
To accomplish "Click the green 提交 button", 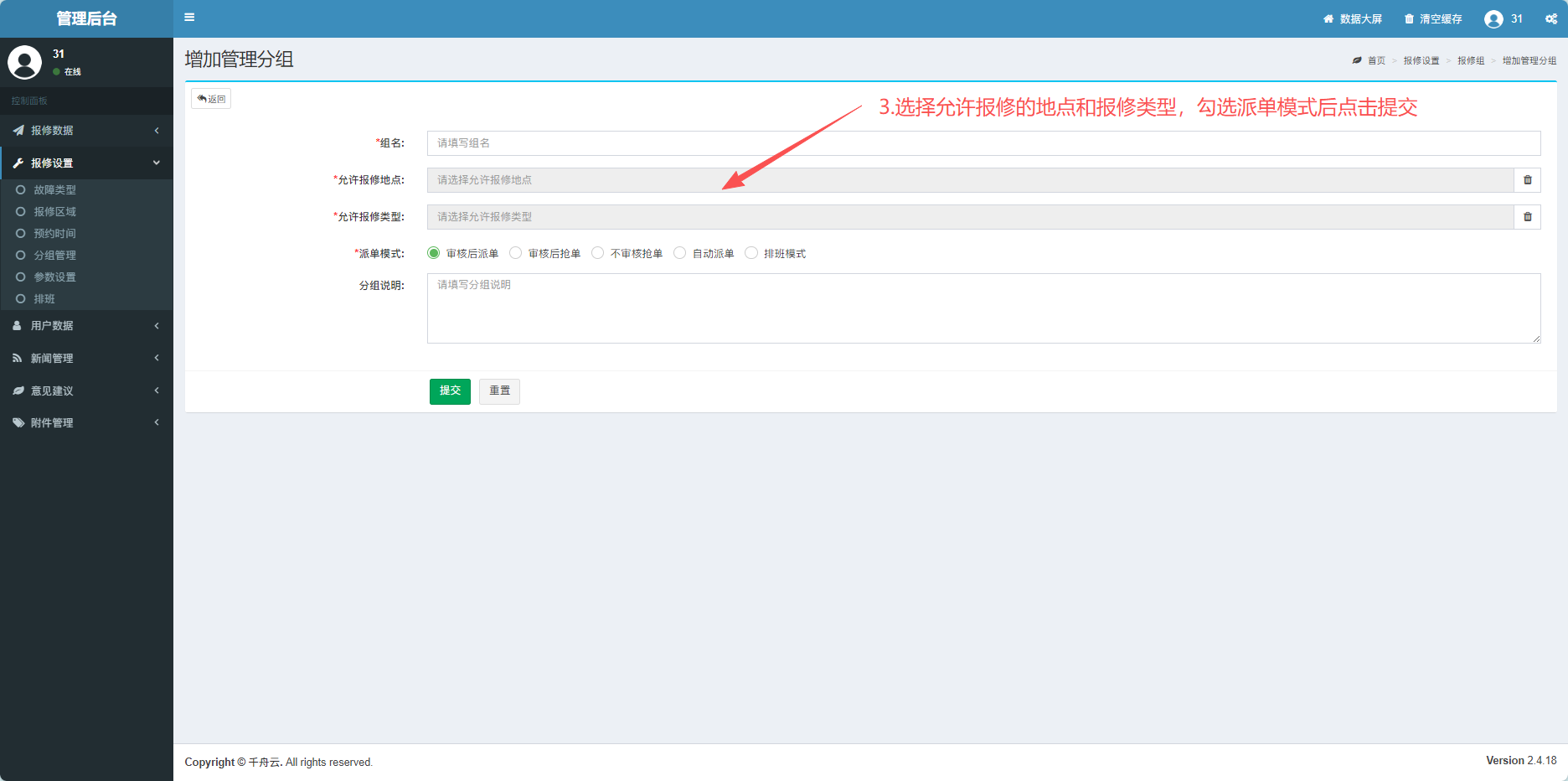I will point(450,391).
